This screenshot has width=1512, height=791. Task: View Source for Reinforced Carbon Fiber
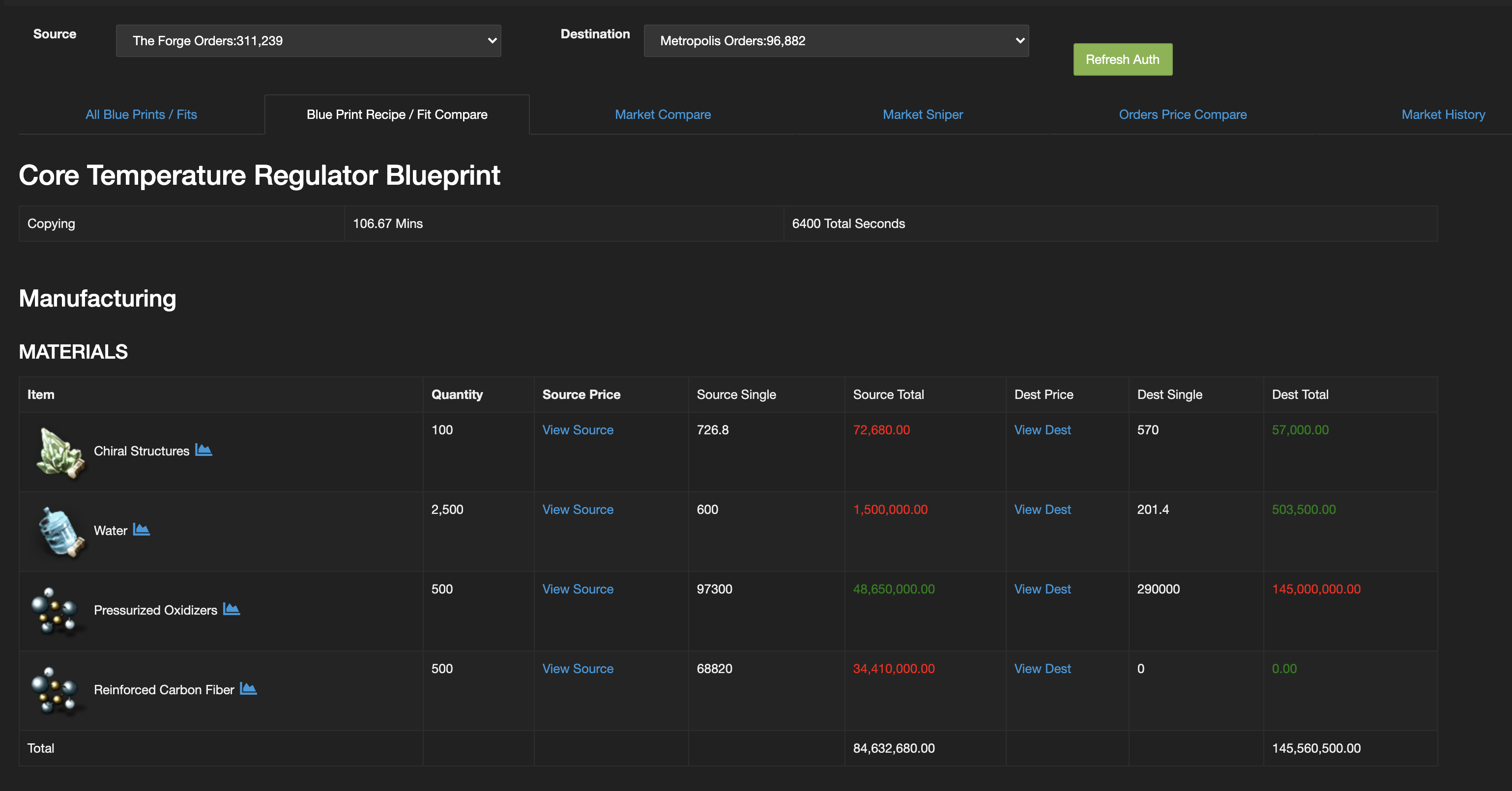(x=578, y=669)
